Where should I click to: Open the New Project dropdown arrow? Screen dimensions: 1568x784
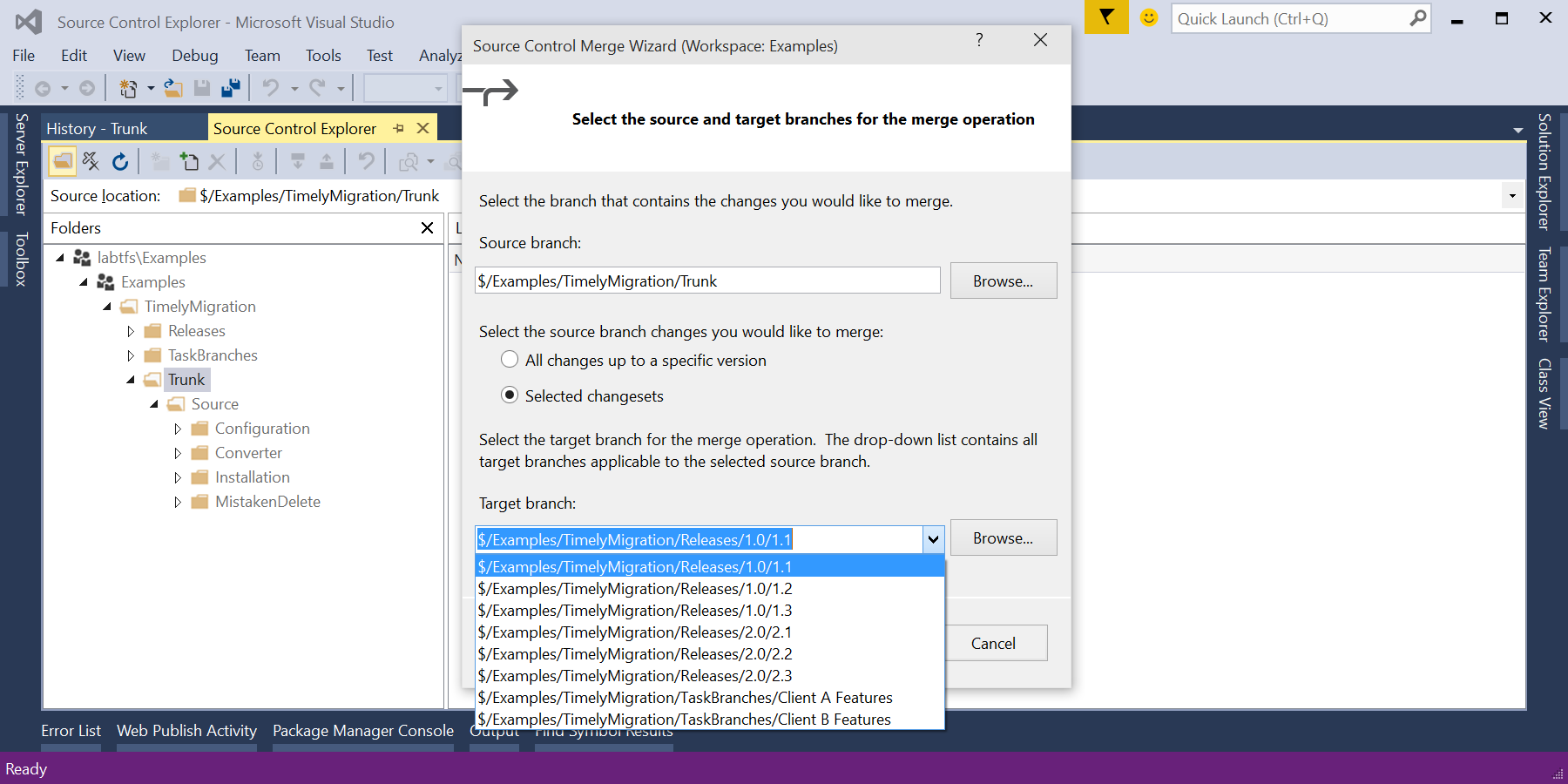pyautogui.click(x=151, y=88)
